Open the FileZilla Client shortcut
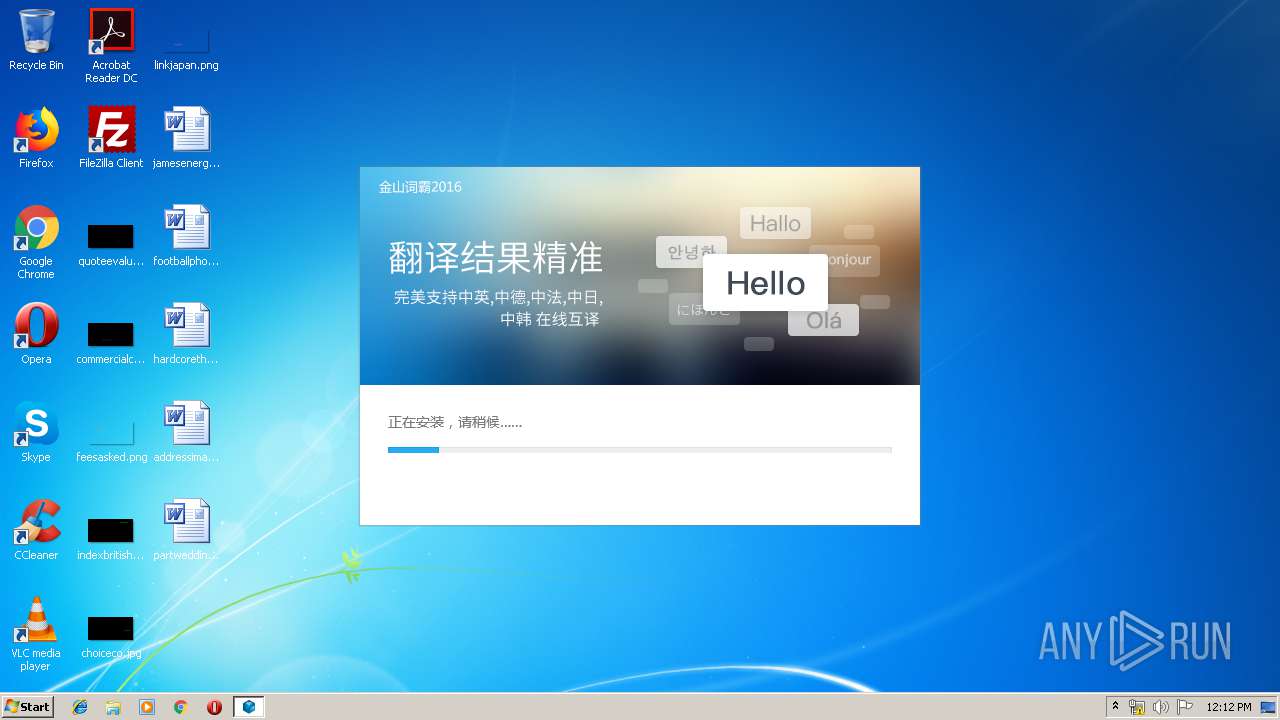 tap(111, 138)
